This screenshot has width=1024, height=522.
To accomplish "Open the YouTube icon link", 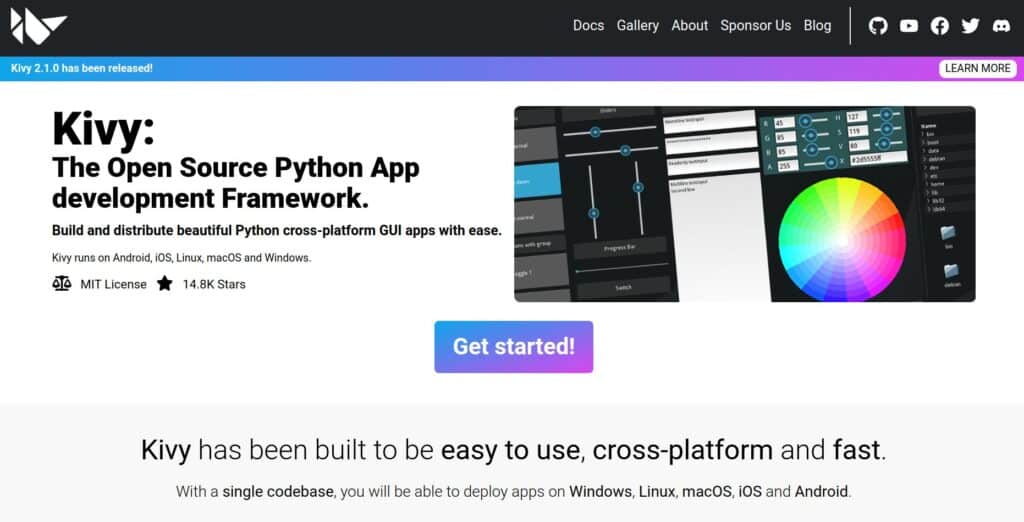I will click(x=908, y=26).
